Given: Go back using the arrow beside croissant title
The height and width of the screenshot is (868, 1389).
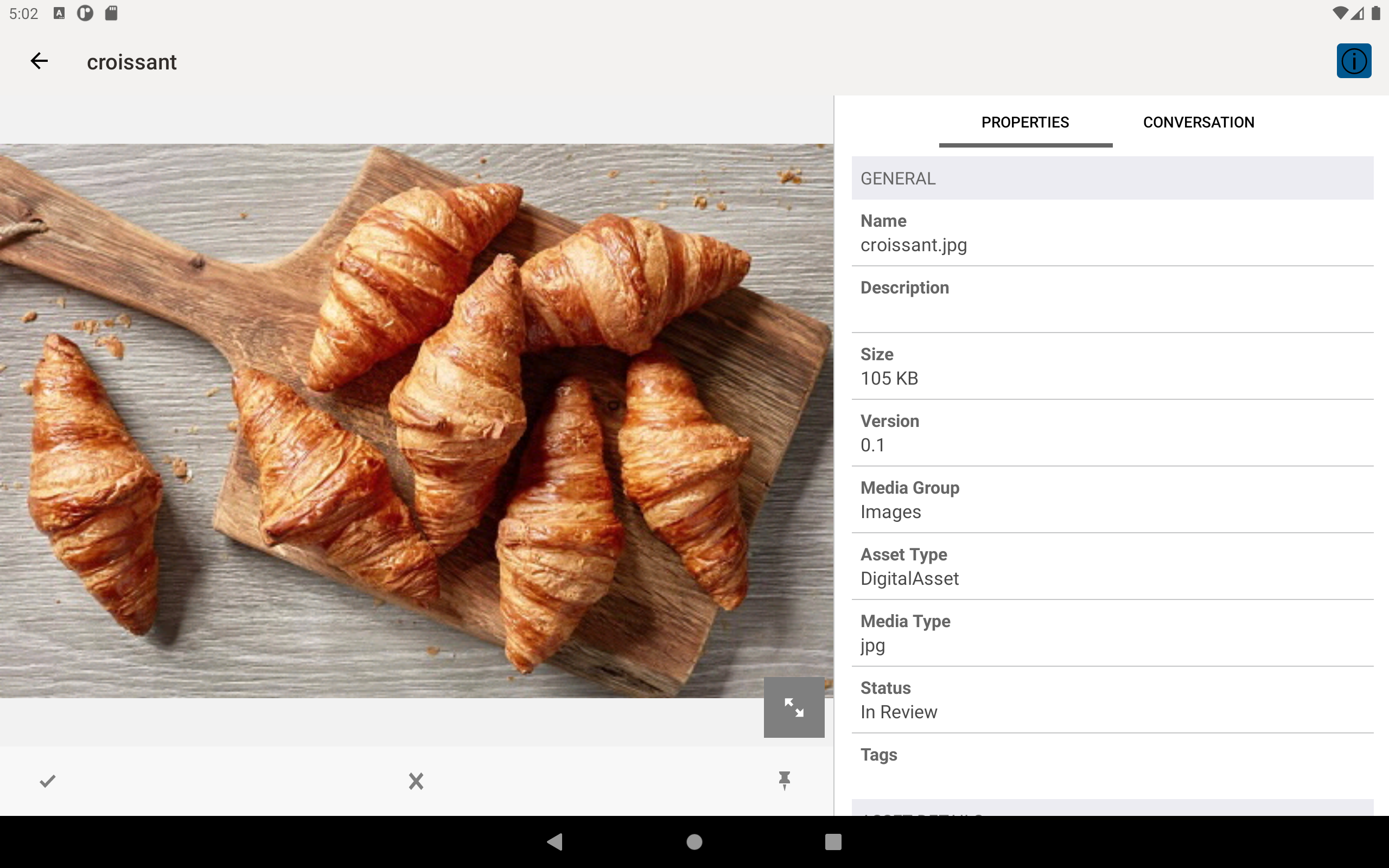Looking at the screenshot, I should (x=39, y=61).
